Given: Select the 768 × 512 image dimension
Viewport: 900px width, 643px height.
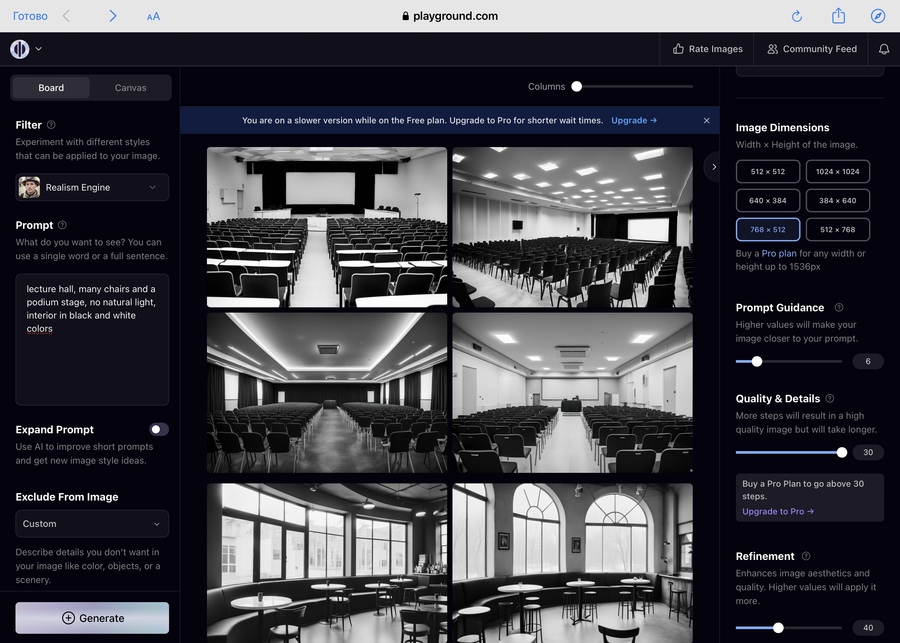Looking at the screenshot, I should [768, 230].
